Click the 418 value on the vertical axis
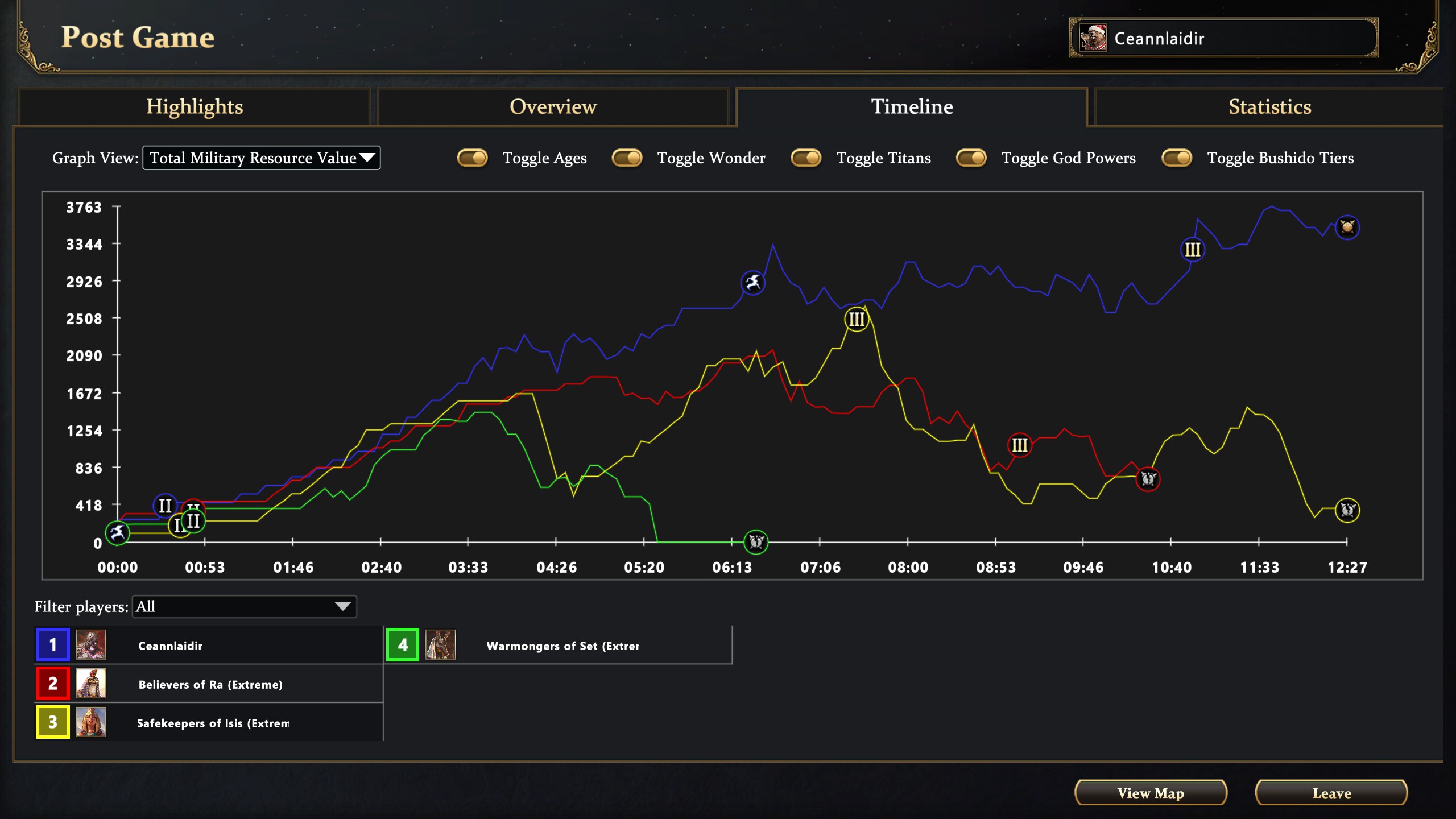Screen dimensions: 1456x819 [89, 506]
